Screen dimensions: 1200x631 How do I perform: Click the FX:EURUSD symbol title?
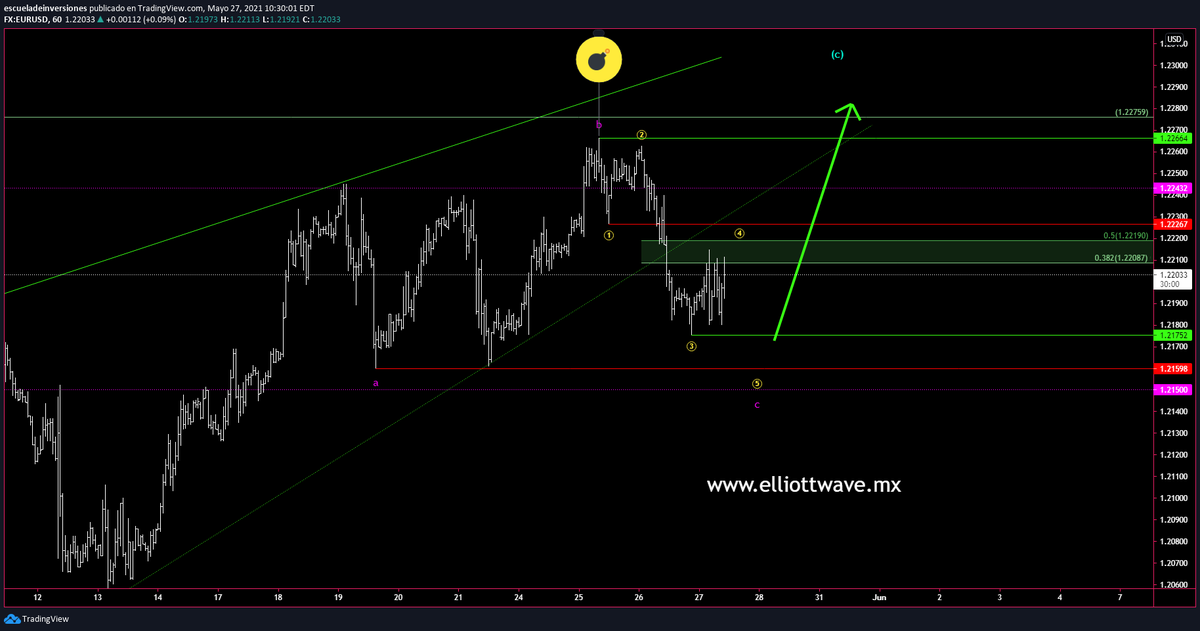(x=32, y=18)
